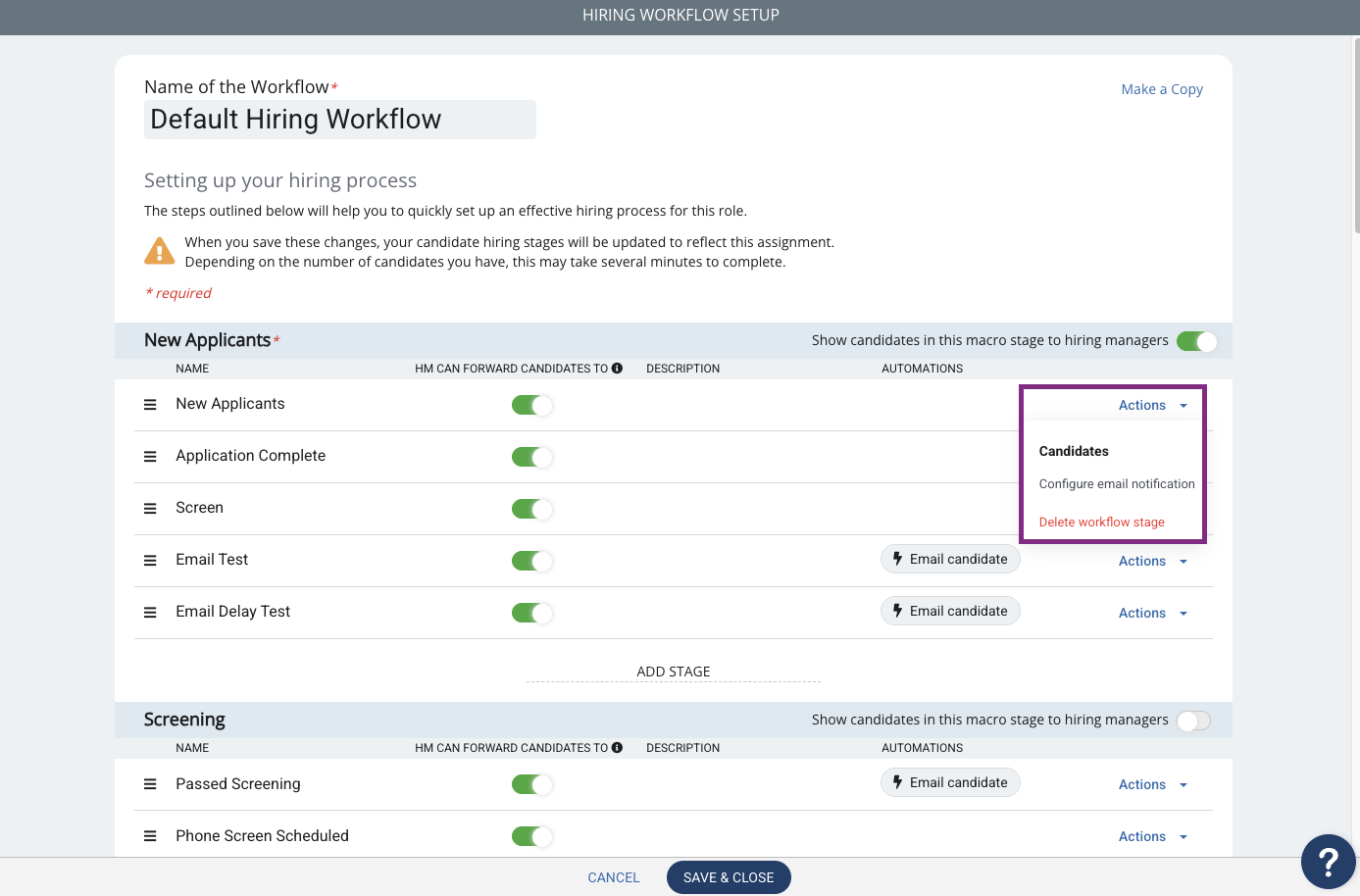Click drag handle icon beside Application Complete
The image size is (1360, 896).
pyautogui.click(x=150, y=457)
